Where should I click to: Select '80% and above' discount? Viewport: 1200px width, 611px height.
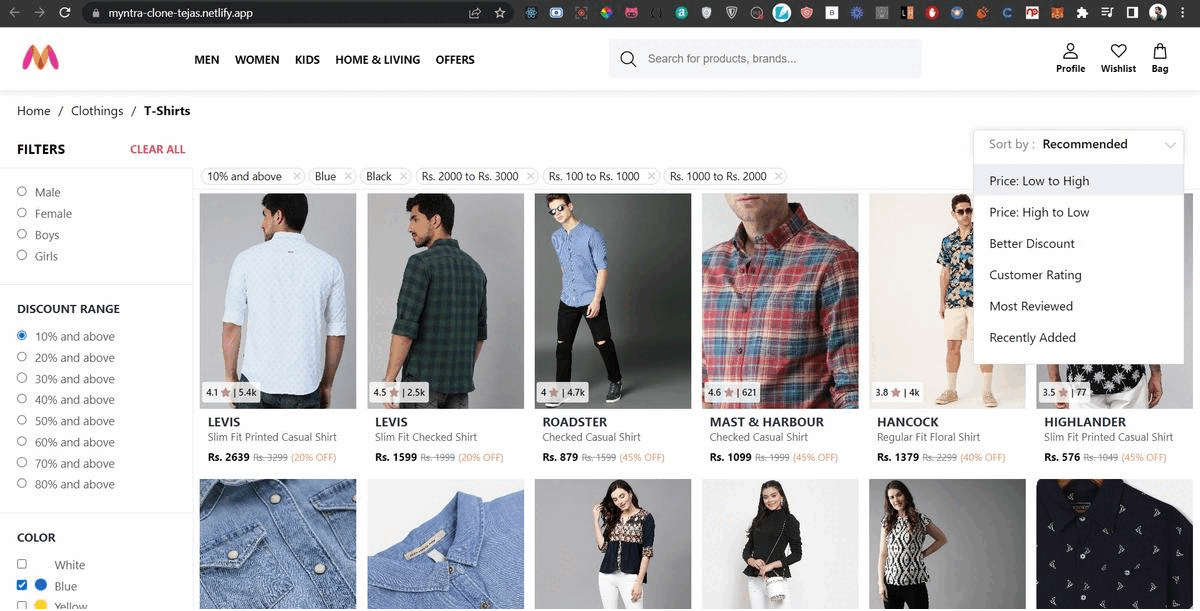[x=22, y=483]
